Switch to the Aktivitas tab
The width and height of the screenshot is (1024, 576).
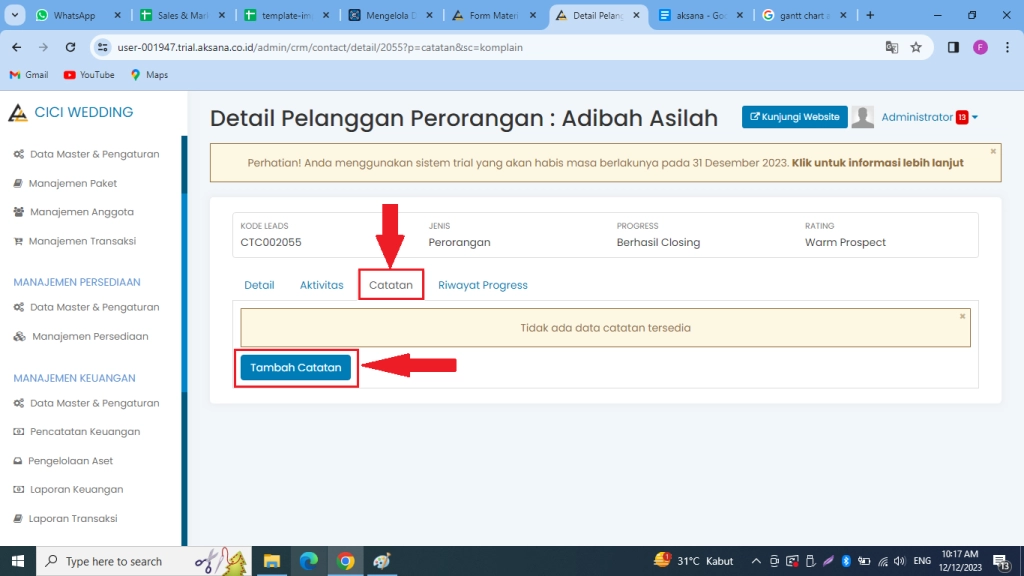tap(321, 285)
